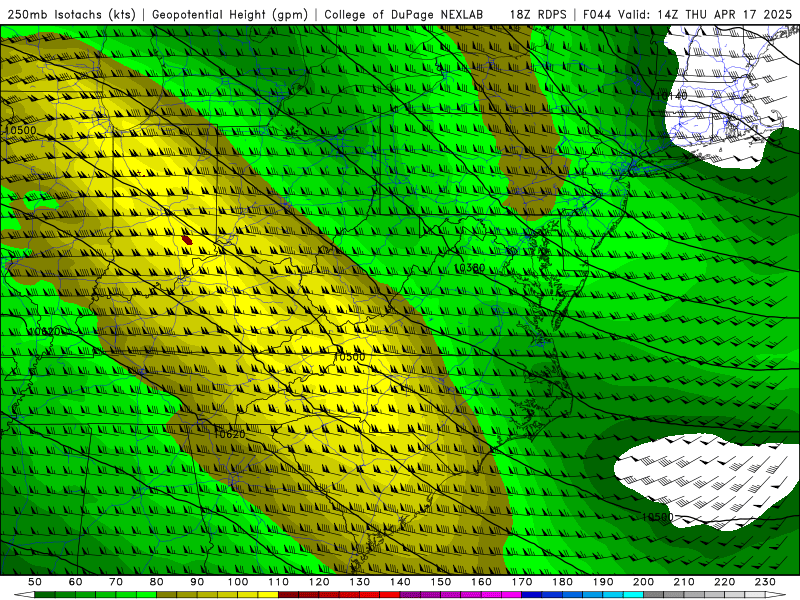Click the "Valid: 14Z THU APR 17 2025" text
This screenshot has height=600, width=800.
coord(705,14)
